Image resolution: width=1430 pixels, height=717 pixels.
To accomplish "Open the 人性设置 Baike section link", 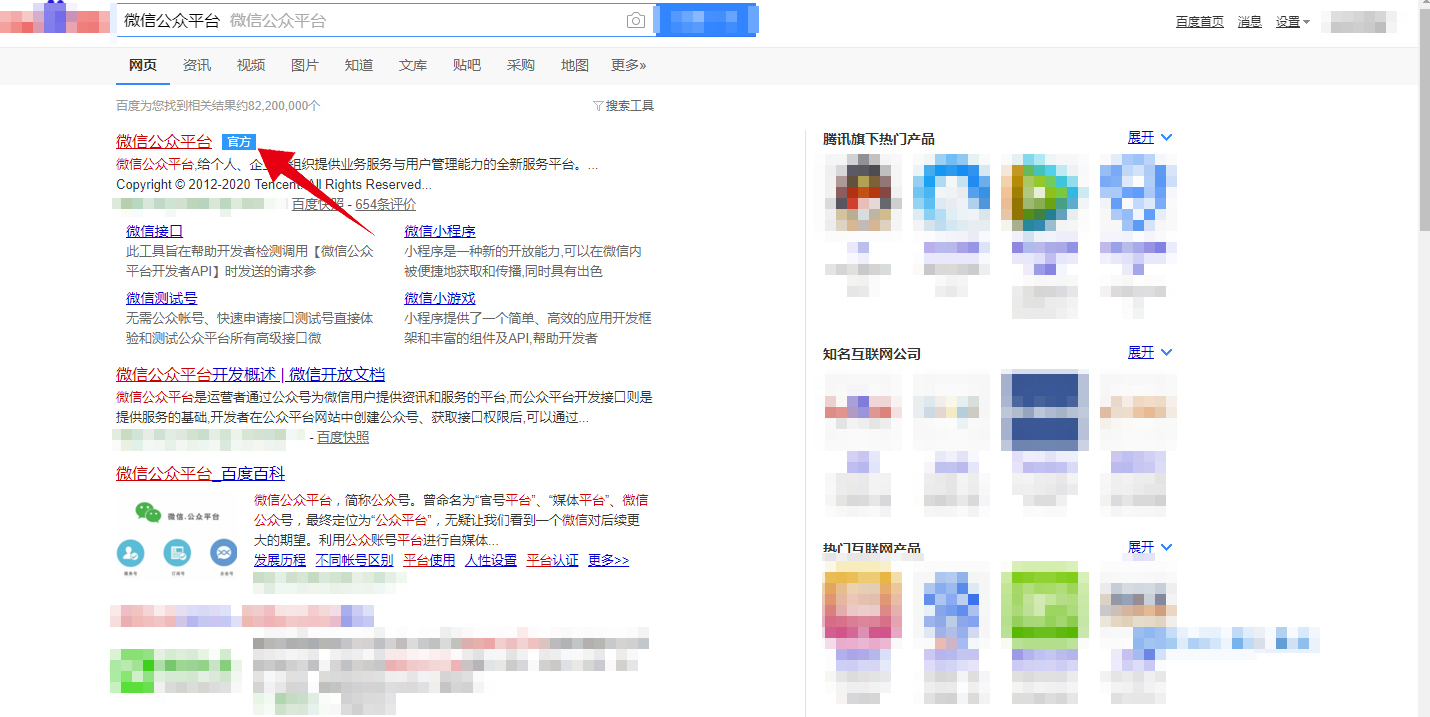I will pyautogui.click(x=491, y=560).
